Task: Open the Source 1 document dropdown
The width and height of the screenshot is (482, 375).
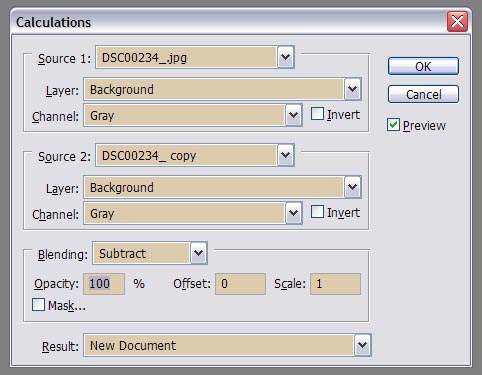Action: 195,57
